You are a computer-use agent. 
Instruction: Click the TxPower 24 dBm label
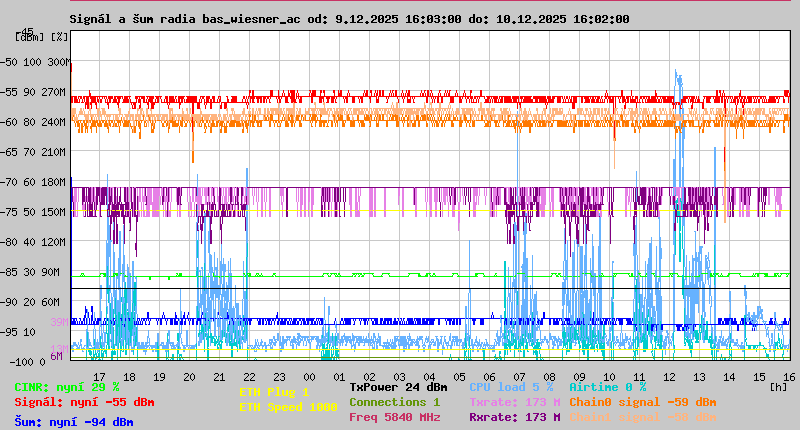tap(398, 387)
